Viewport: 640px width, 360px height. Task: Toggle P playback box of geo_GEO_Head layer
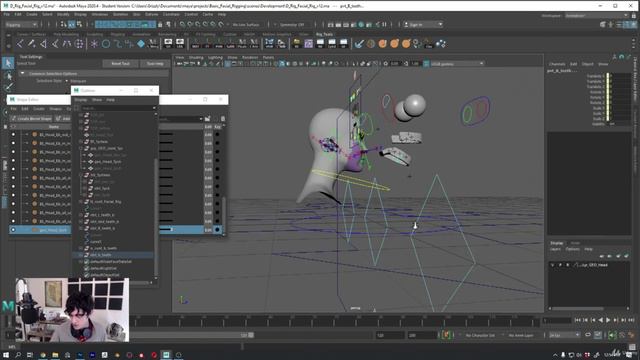(560, 265)
